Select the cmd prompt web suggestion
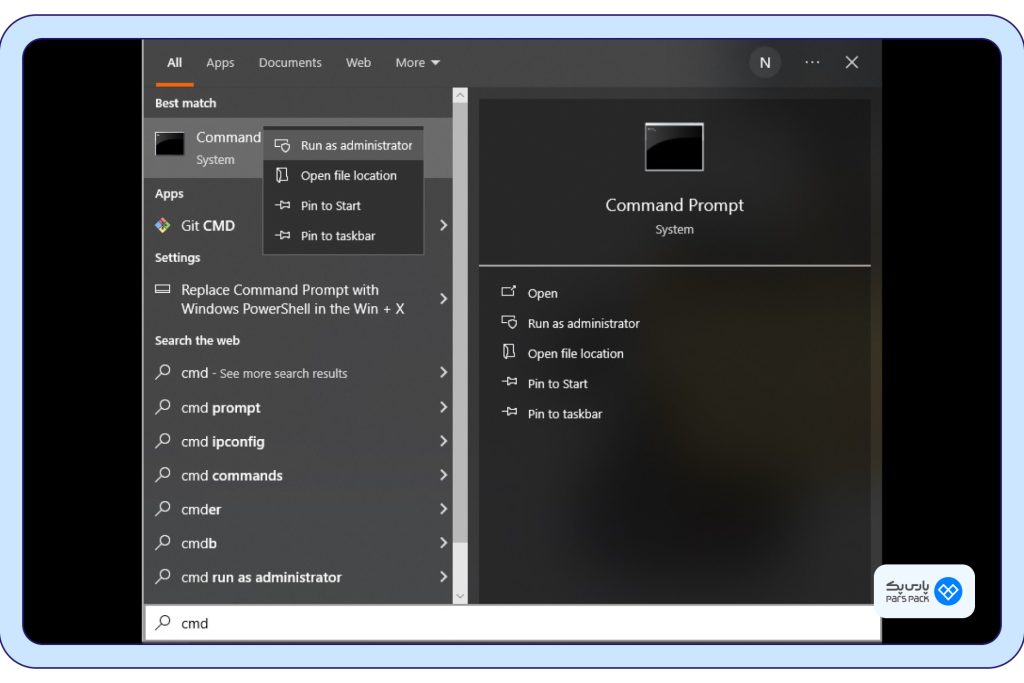 click(x=297, y=407)
